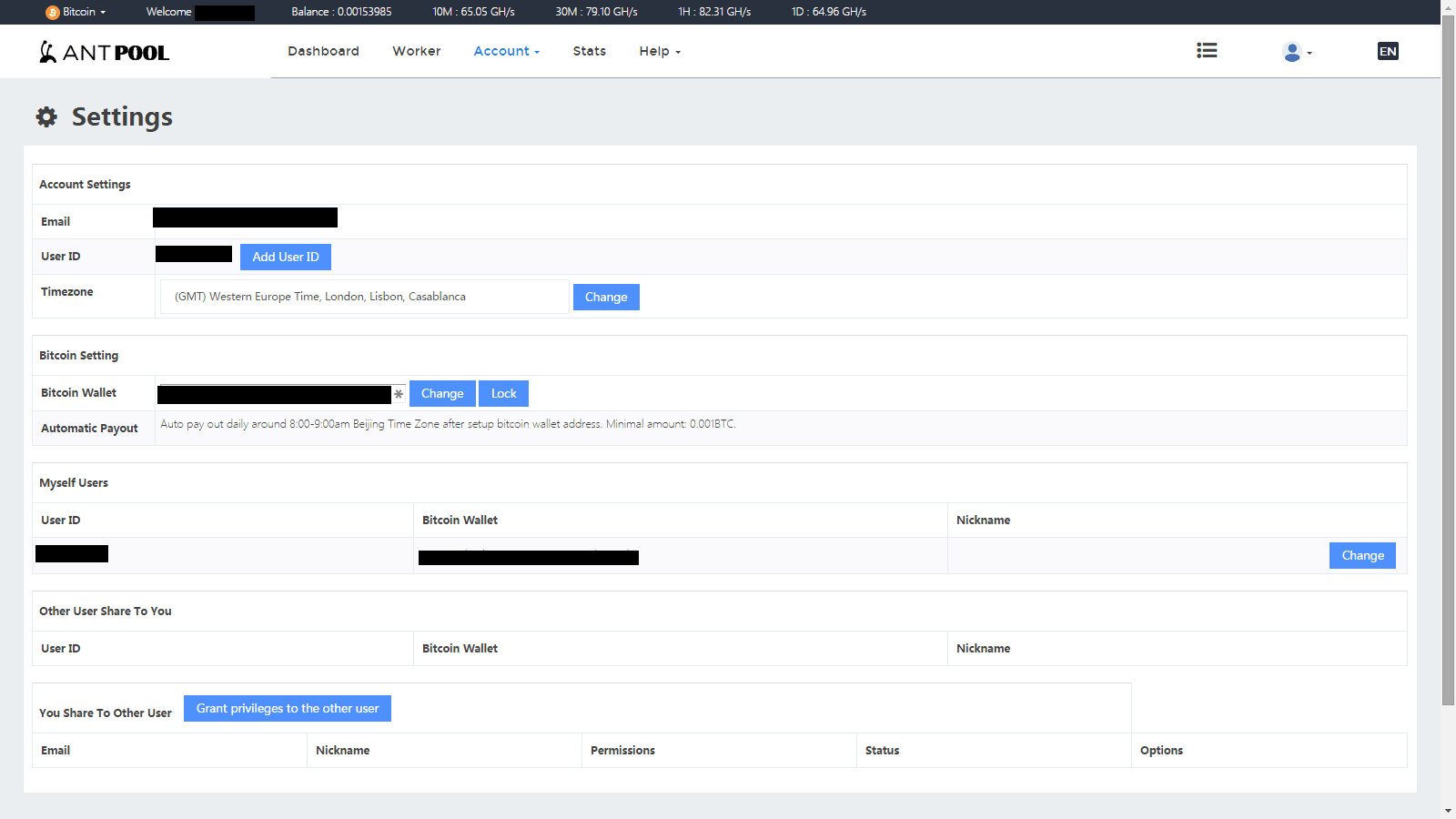Click Options column header
Screen dimensions: 1456x819
click(1161, 750)
